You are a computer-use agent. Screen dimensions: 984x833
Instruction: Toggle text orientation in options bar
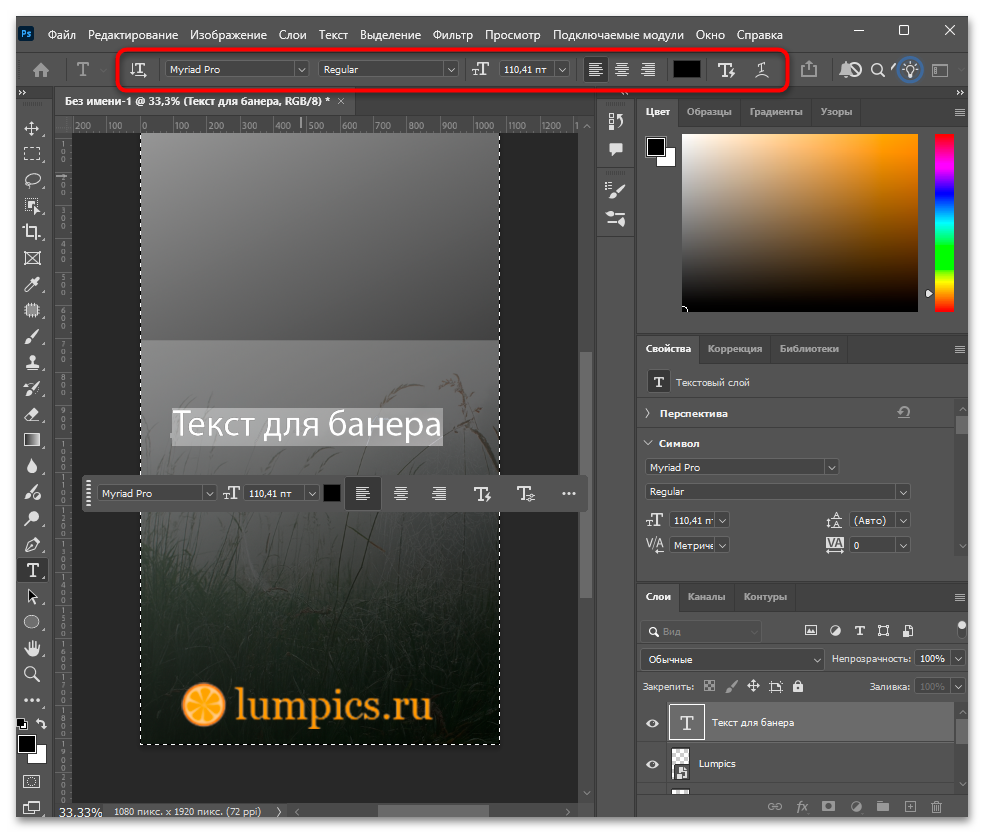[x=138, y=70]
